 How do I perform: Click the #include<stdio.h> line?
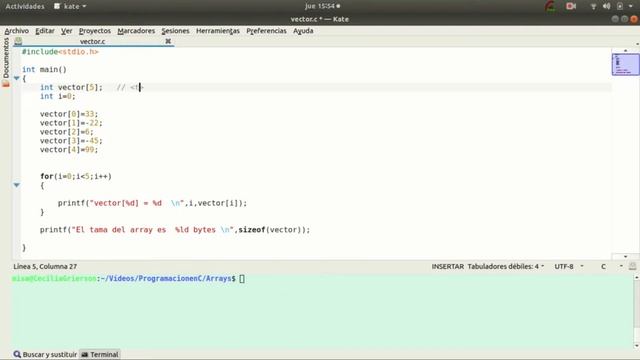tap(60, 52)
